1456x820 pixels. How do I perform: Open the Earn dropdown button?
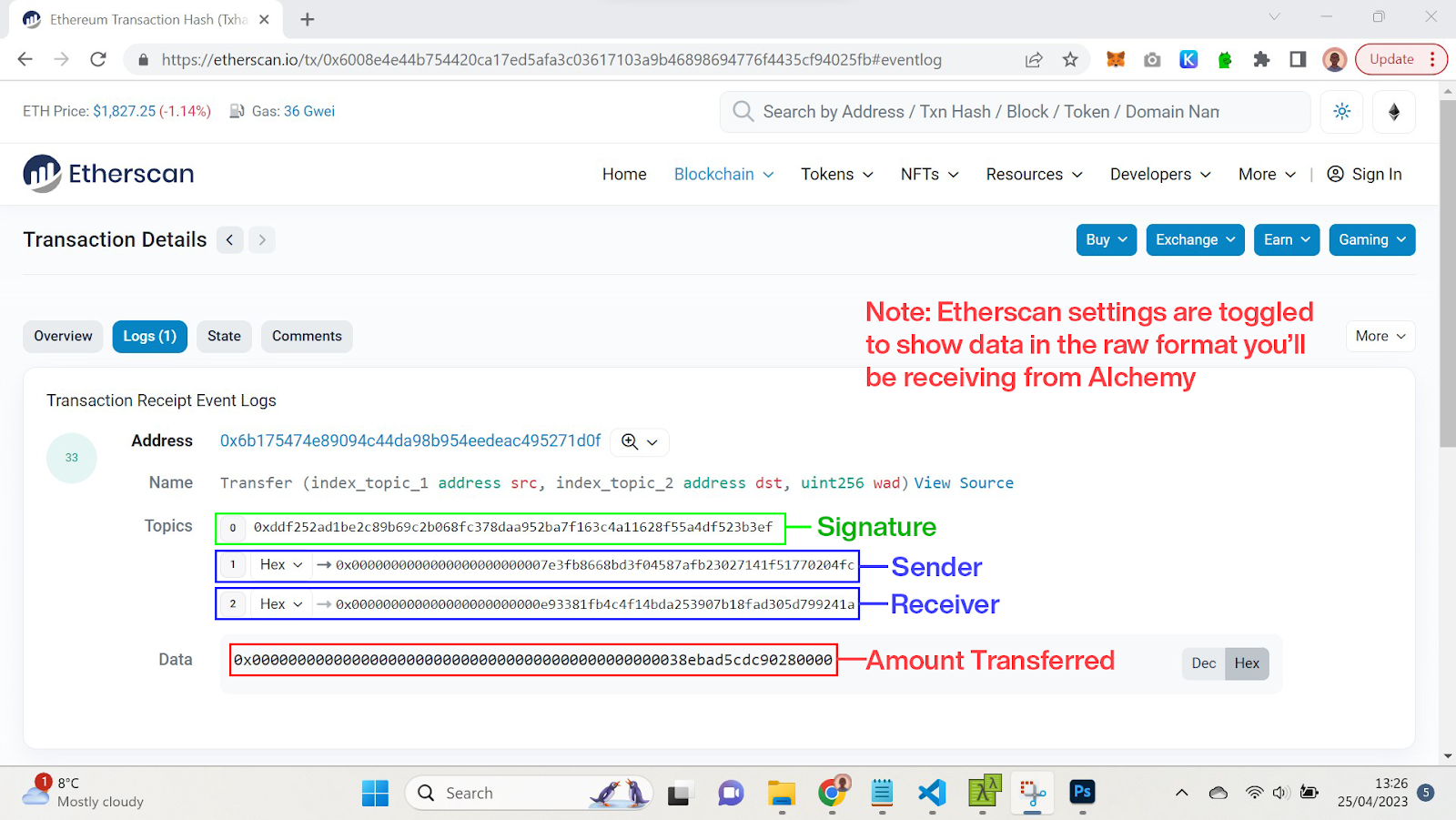tap(1287, 240)
